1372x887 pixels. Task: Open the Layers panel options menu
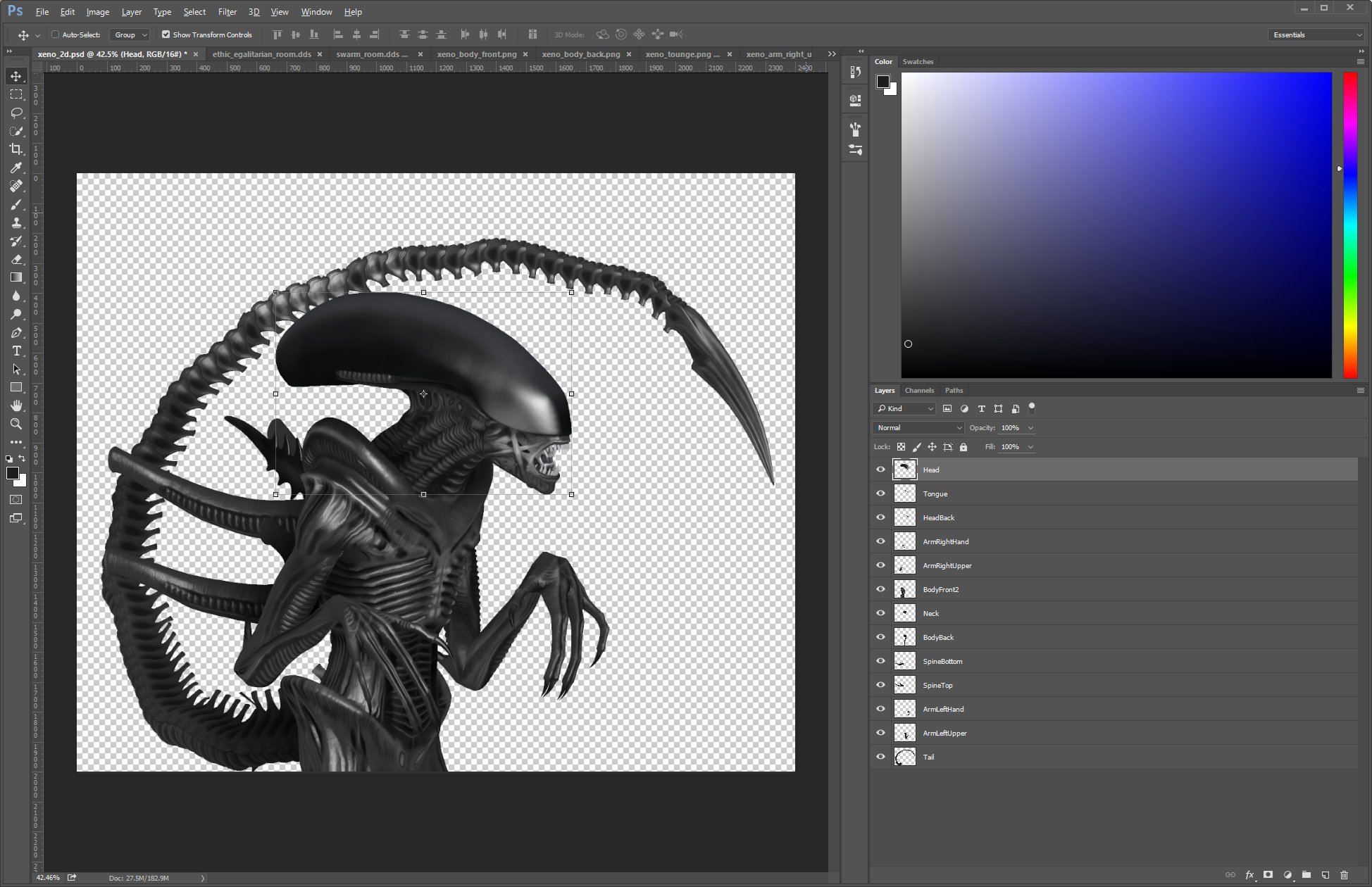point(1360,390)
